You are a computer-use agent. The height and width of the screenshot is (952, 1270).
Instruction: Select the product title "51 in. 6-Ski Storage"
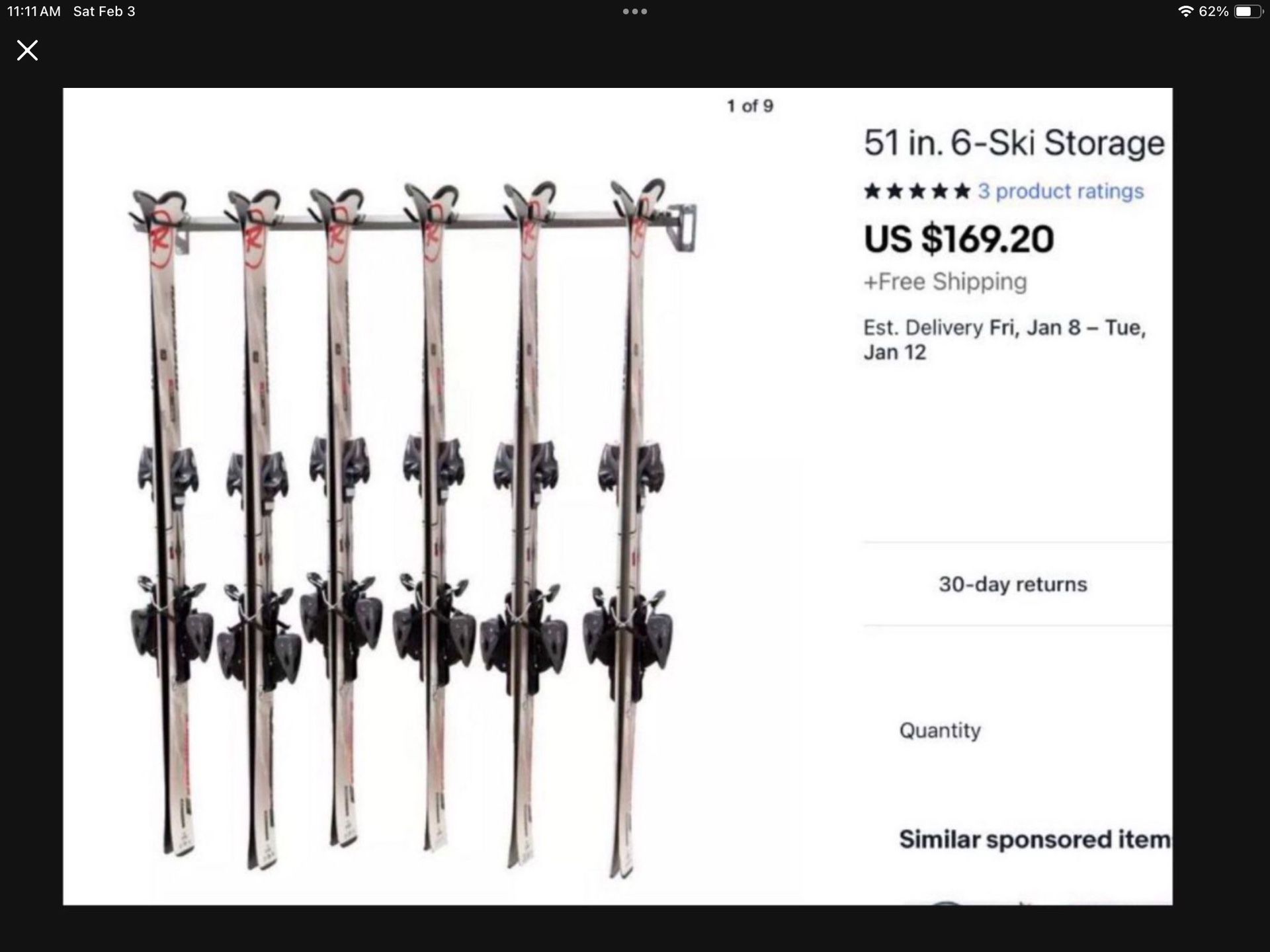(x=1012, y=143)
